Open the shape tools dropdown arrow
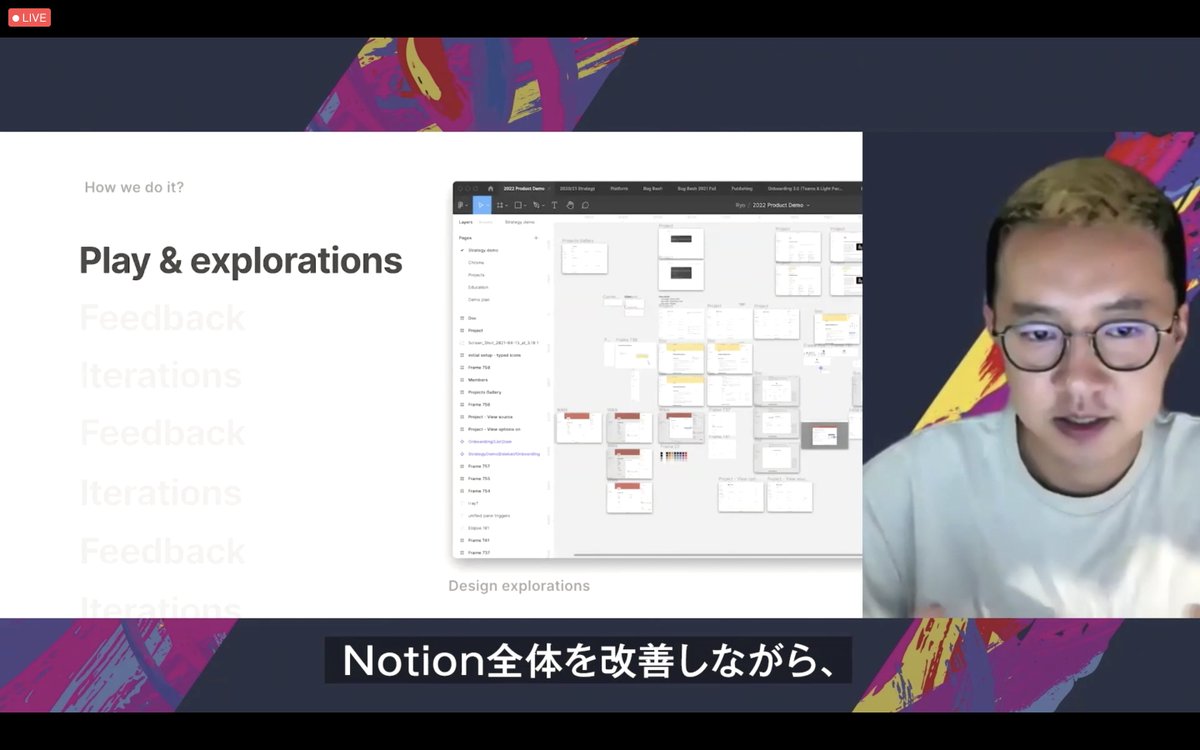The image size is (1200, 750). (x=526, y=206)
